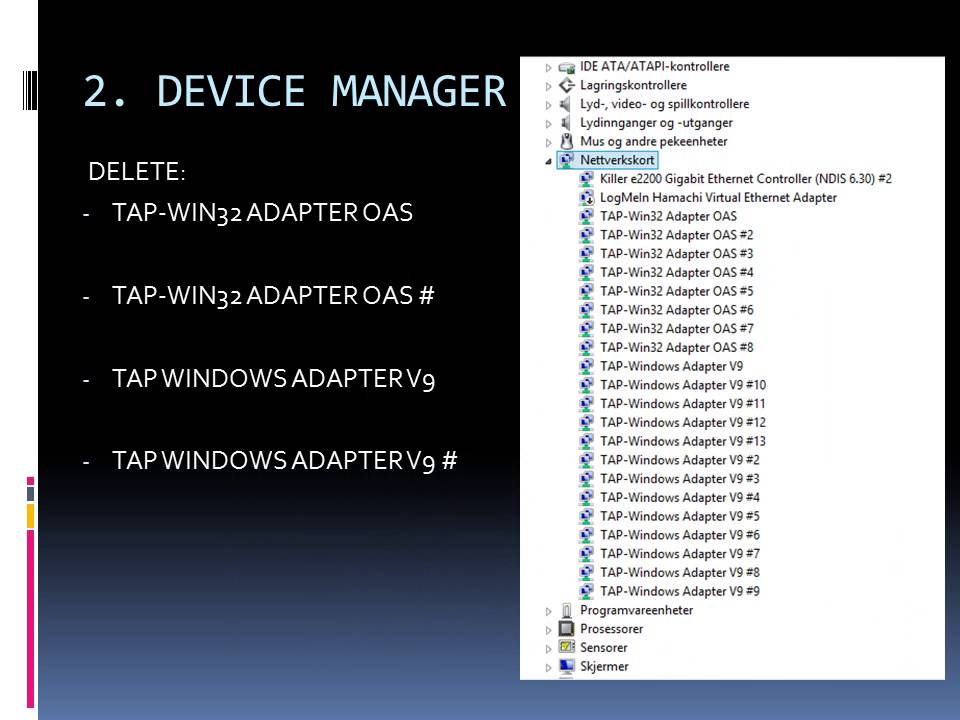Select the Nettverkskort category label

[x=617, y=160]
